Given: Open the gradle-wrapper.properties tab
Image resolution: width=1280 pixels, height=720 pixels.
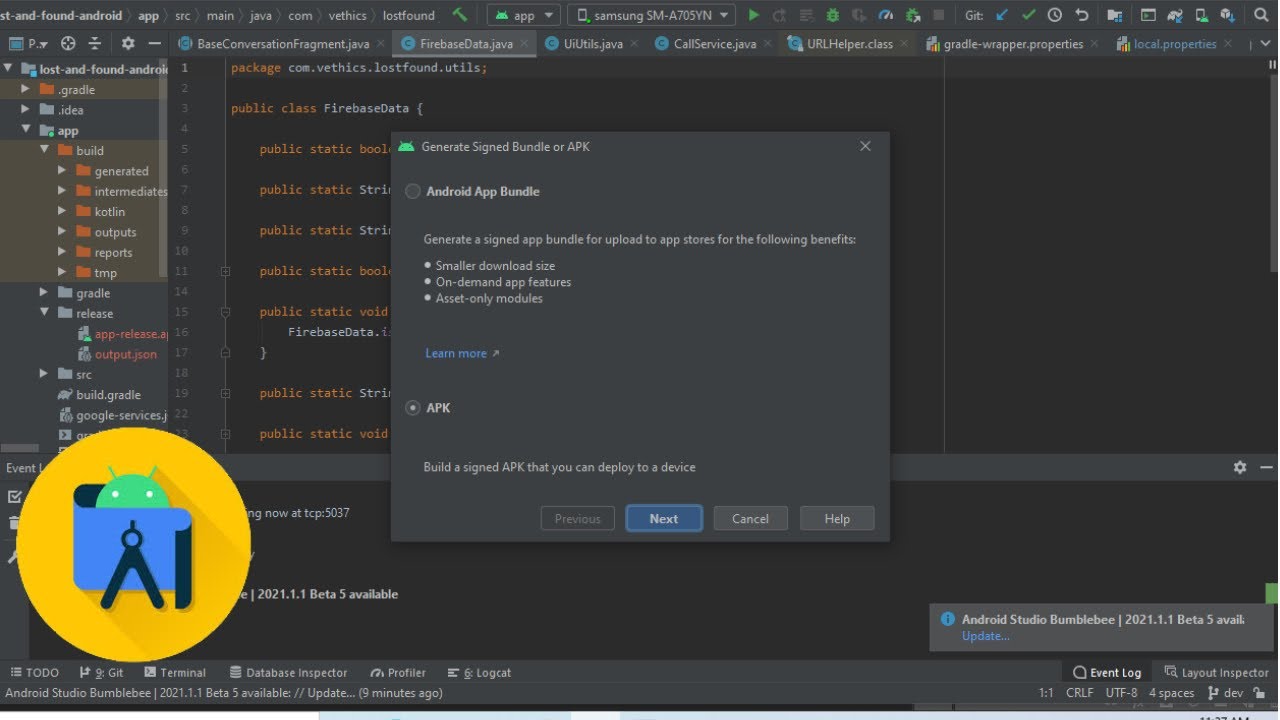Looking at the screenshot, I should point(1013,44).
